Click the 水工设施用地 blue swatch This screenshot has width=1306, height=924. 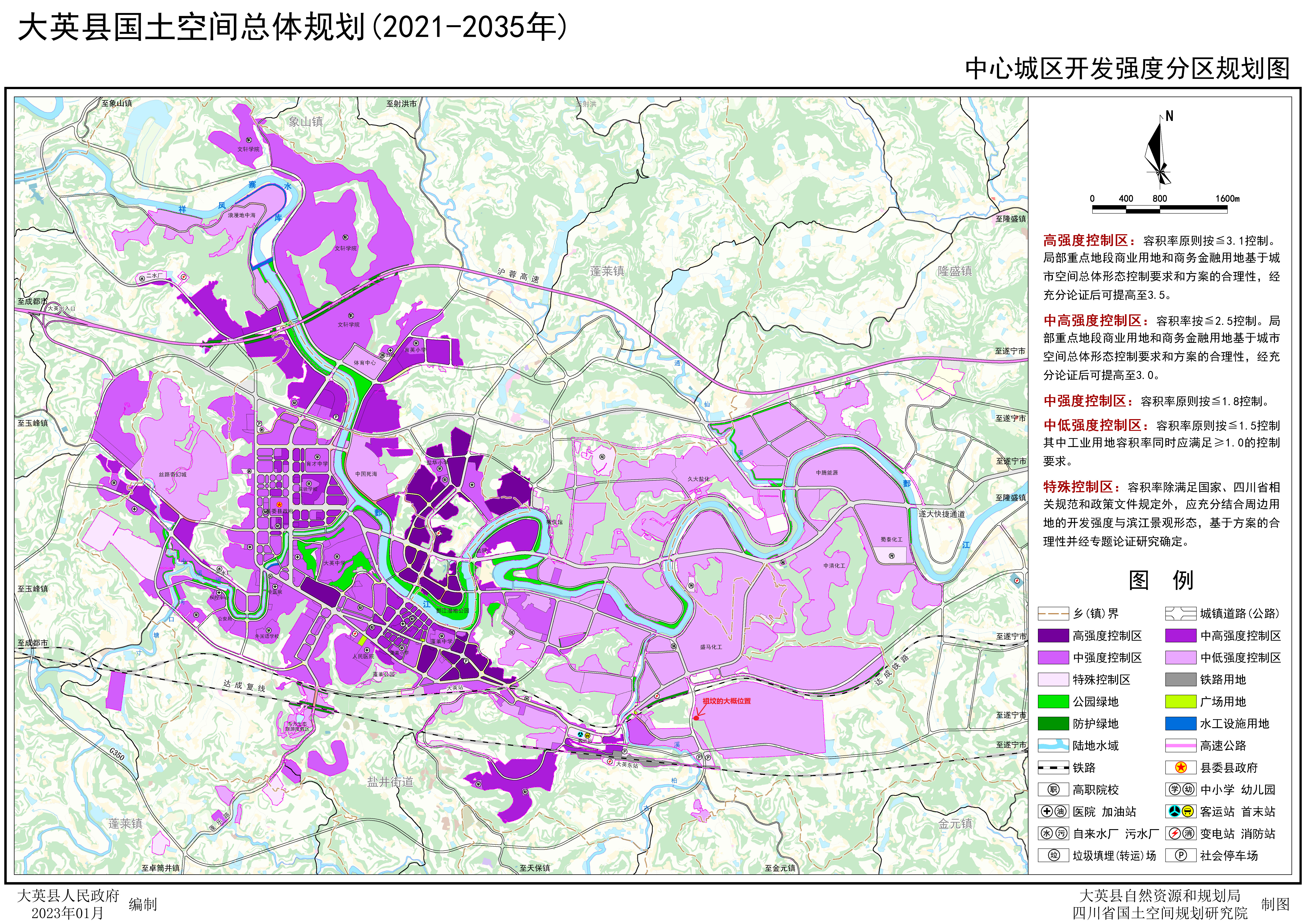coord(1181,724)
